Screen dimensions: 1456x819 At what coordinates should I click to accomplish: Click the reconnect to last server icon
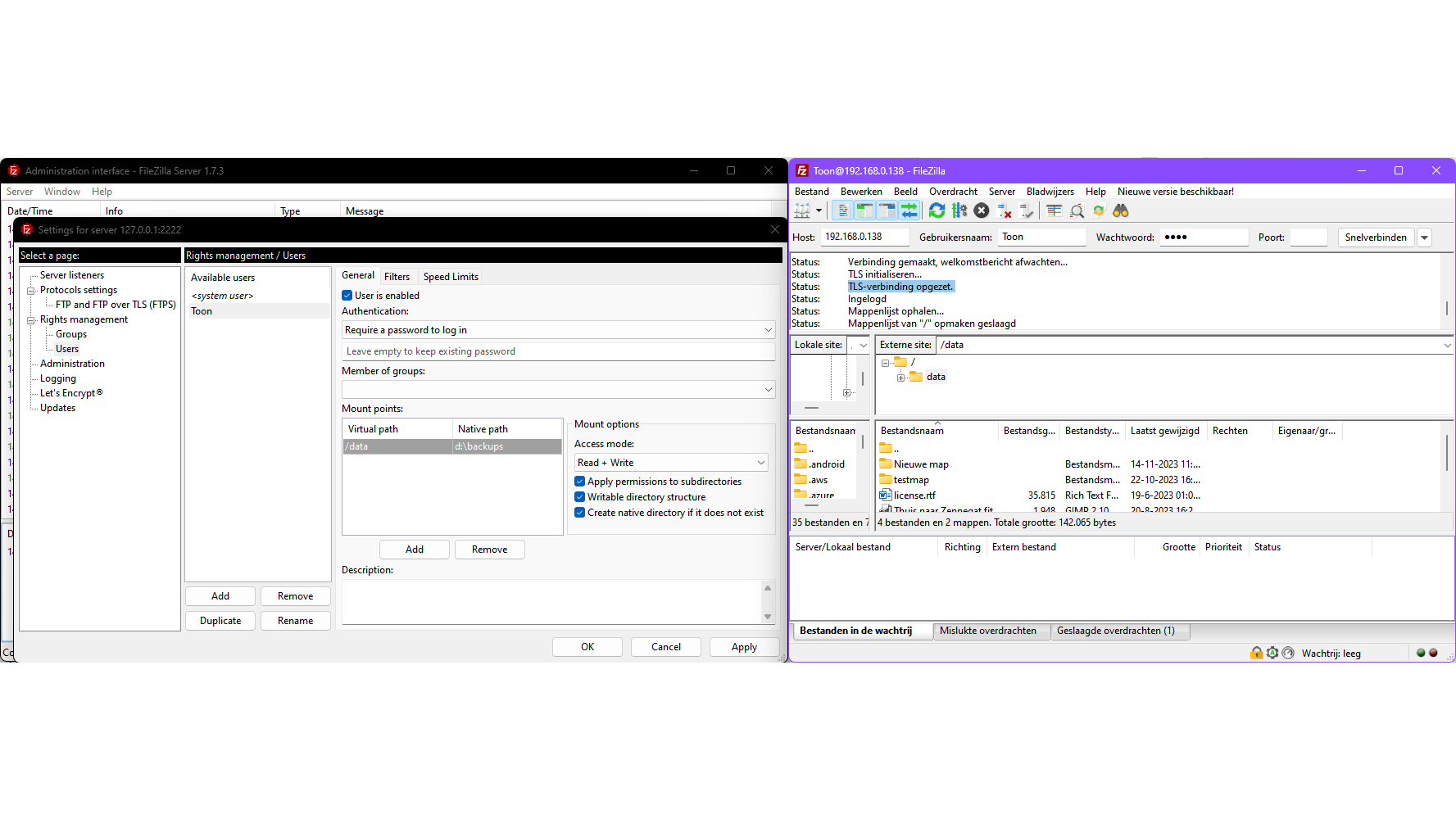coord(1027,211)
